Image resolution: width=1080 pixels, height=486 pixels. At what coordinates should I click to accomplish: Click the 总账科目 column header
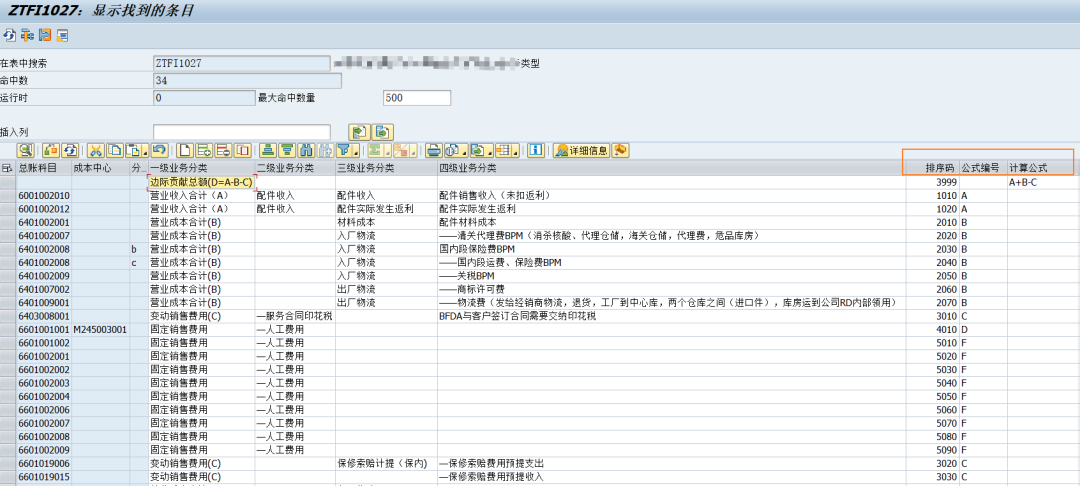tap(44, 167)
